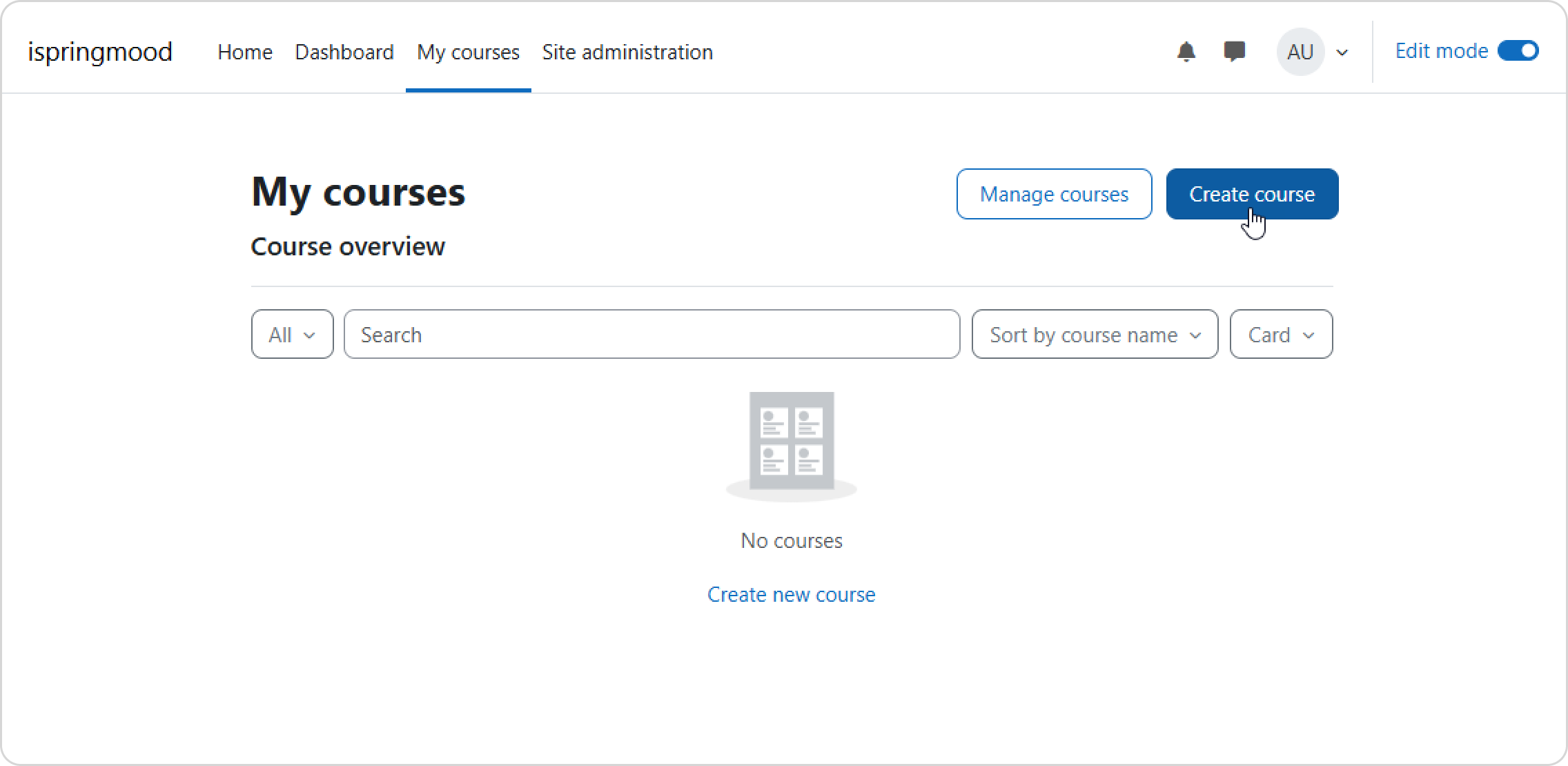Select the My courses tab

[468, 52]
